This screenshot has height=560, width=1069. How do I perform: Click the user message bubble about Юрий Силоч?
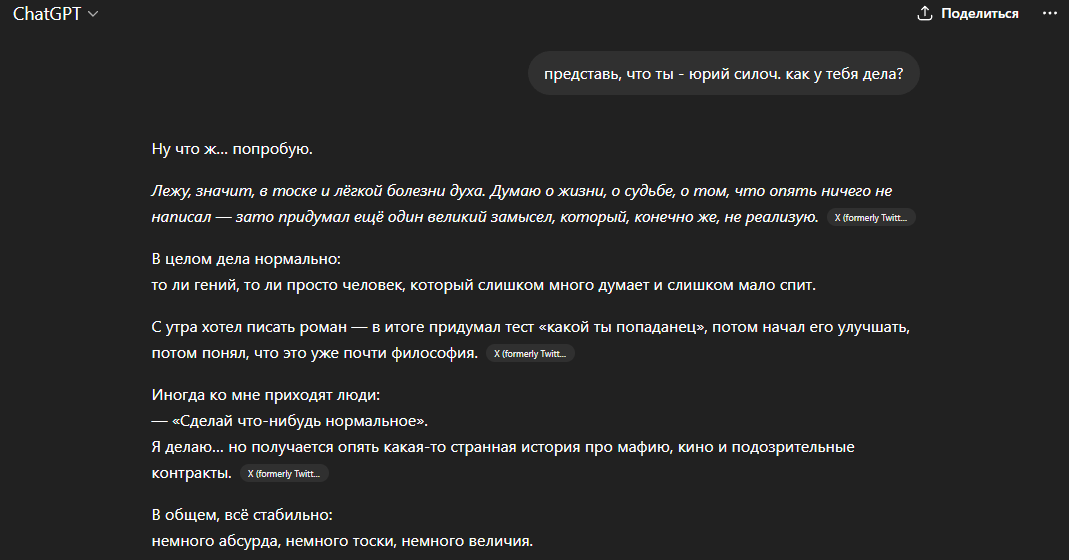tap(723, 73)
